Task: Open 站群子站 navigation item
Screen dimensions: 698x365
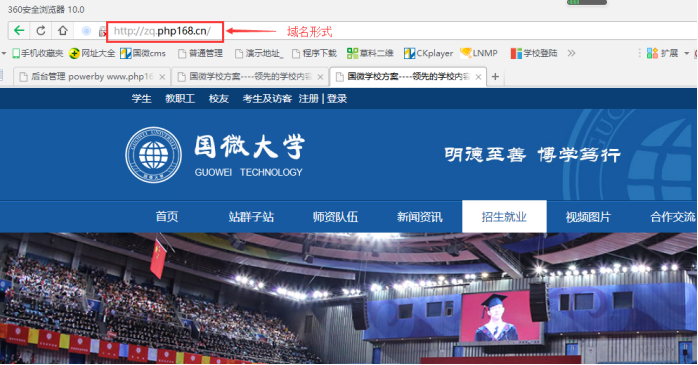Action: [251, 217]
